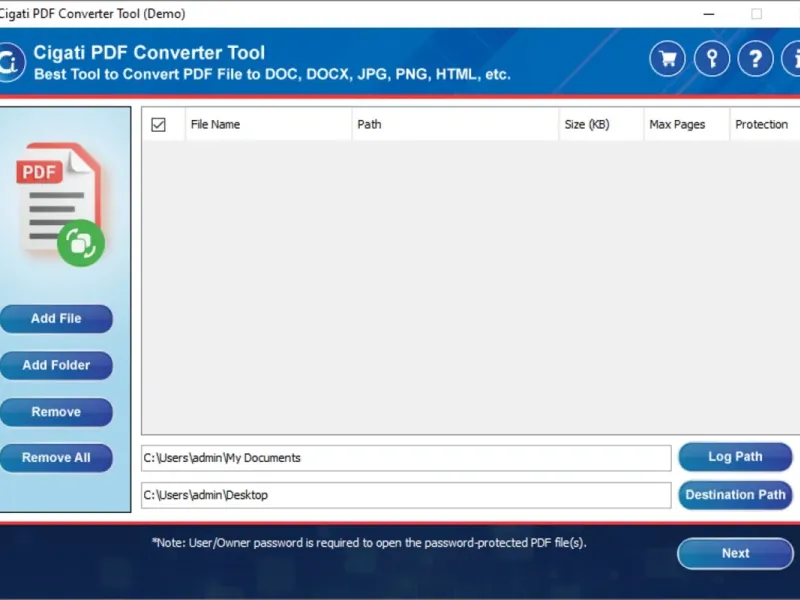Click the Log Path button
The image size is (800, 600).
tap(735, 457)
